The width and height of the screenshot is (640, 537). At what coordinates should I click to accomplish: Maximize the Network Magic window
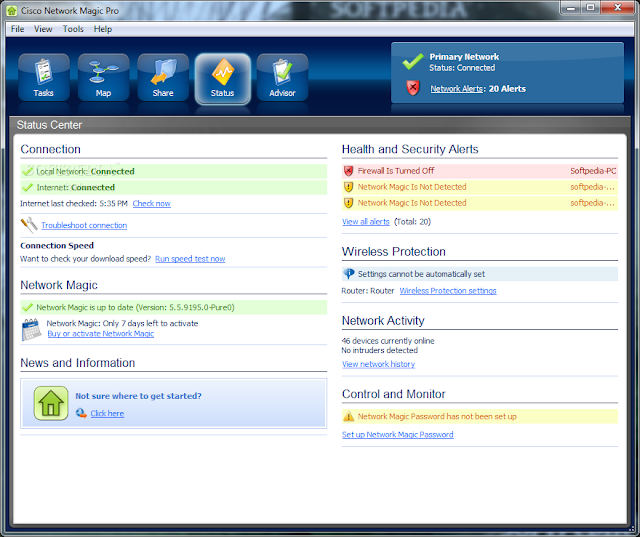coord(590,8)
